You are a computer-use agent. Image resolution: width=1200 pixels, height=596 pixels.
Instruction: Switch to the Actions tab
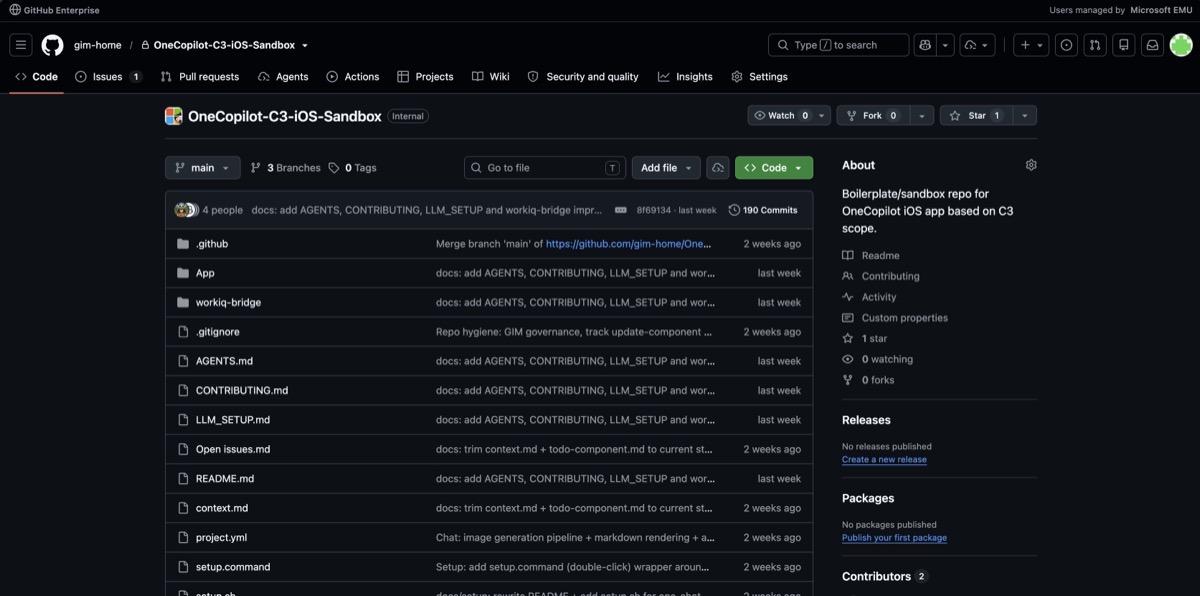pos(352,77)
